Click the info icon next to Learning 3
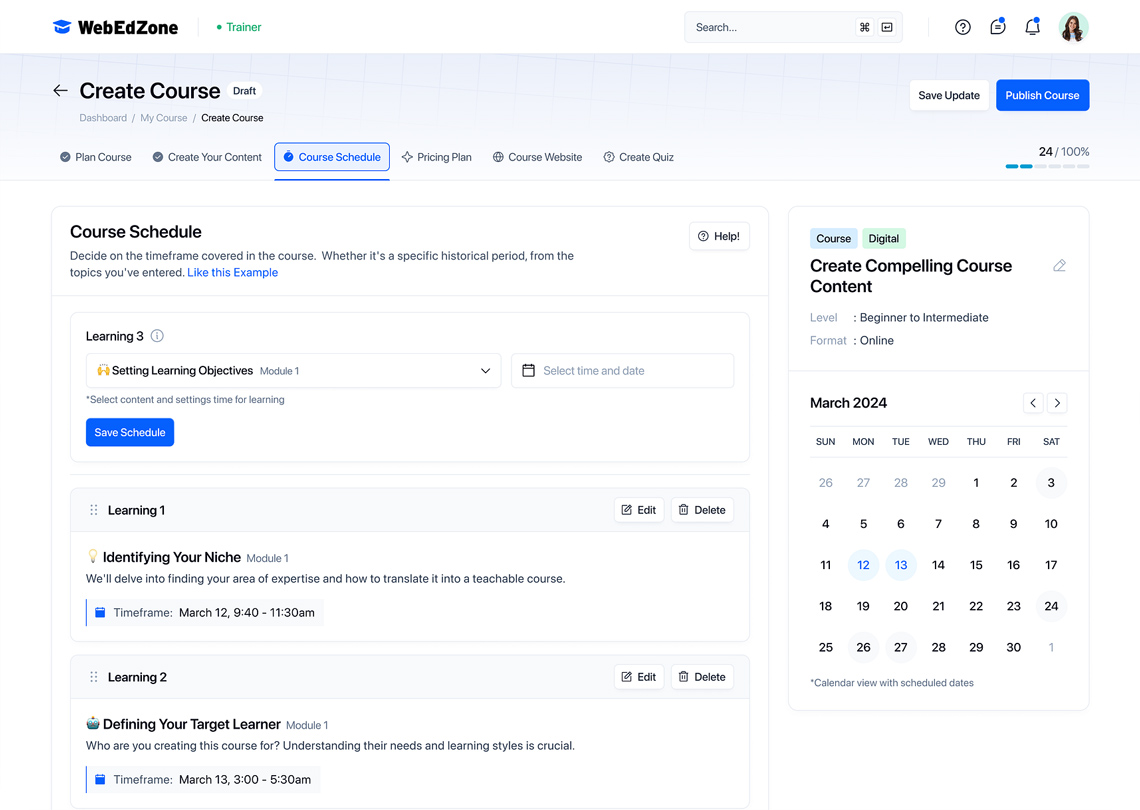Viewport: 1140px width, 810px height. click(157, 336)
